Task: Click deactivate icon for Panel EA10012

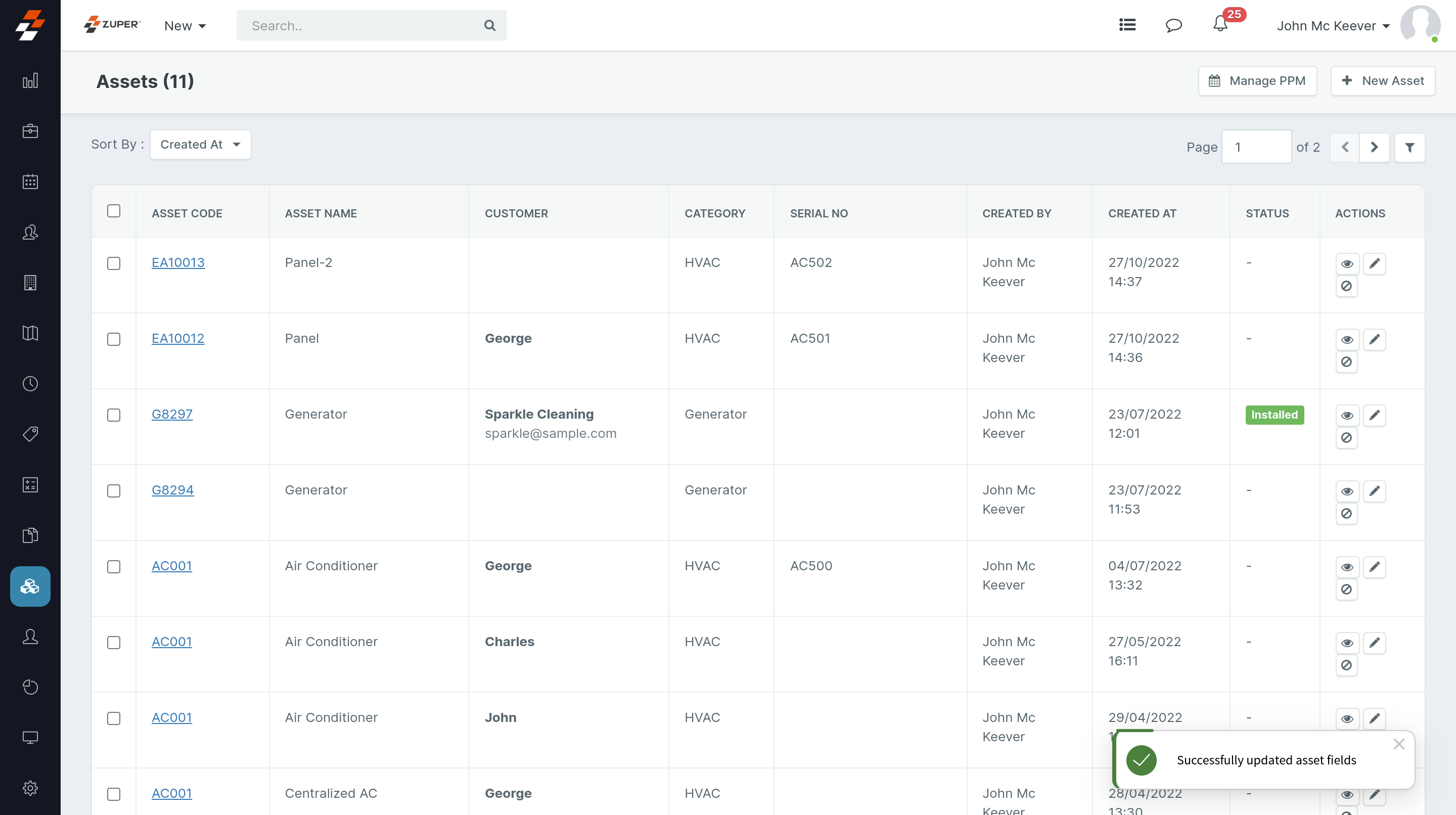Action: tap(1346, 361)
